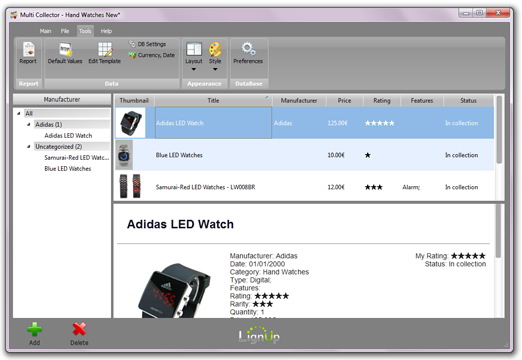Open Currency, Date settings
This screenshot has height=360, width=522.
point(152,55)
